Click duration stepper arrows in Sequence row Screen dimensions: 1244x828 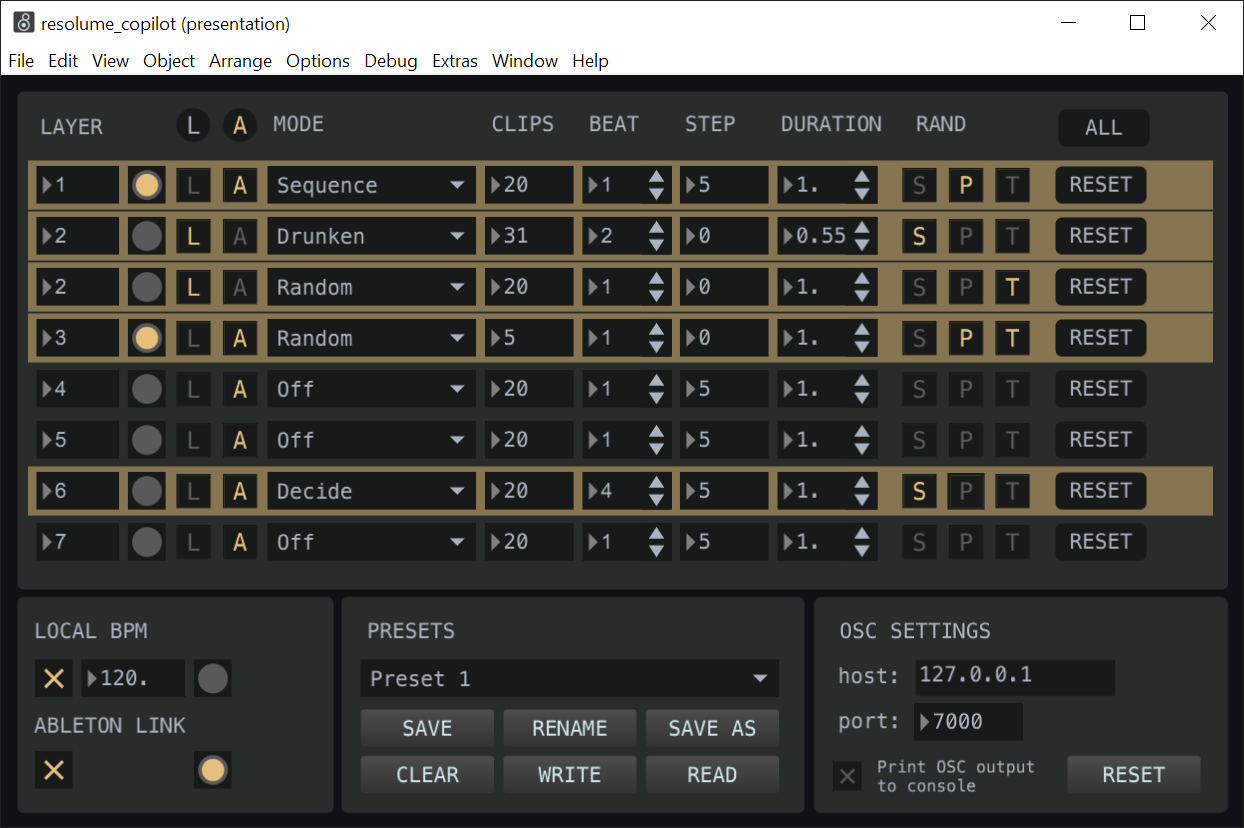point(862,185)
